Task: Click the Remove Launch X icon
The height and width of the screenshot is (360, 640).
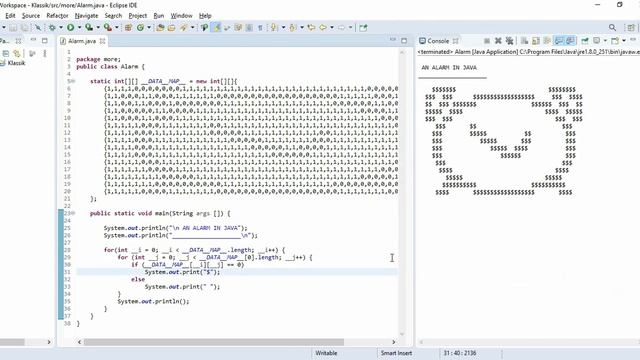Action: click(x=498, y=41)
